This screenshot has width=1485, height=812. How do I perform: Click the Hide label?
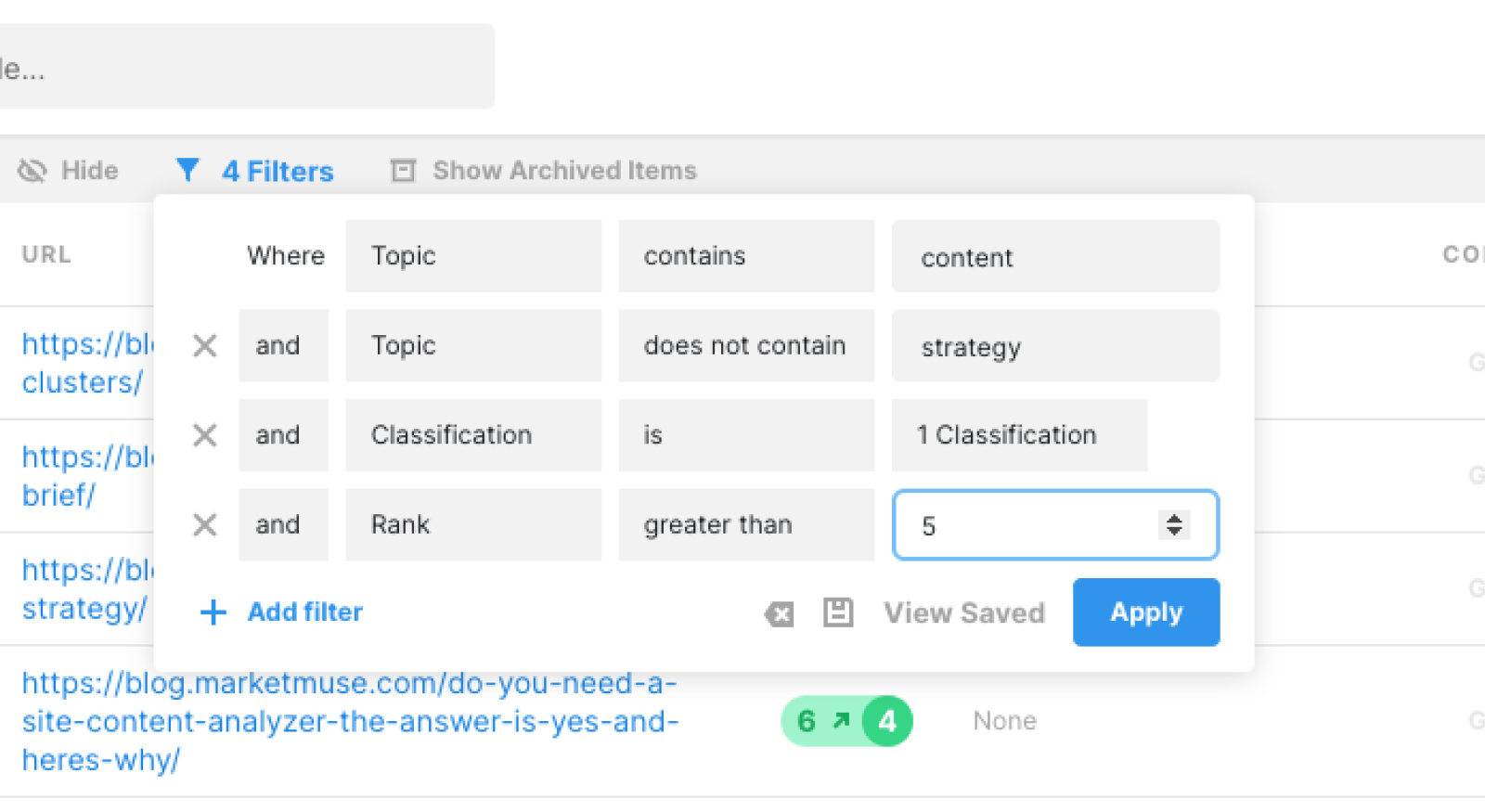tap(90, 171)
